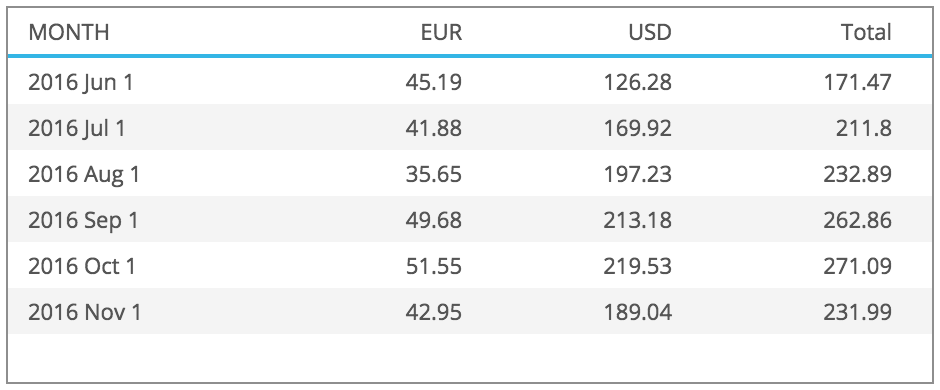This screenshot has width=940, height=390.
Task: Click EUR value 45.19
Action: (434, 82)
